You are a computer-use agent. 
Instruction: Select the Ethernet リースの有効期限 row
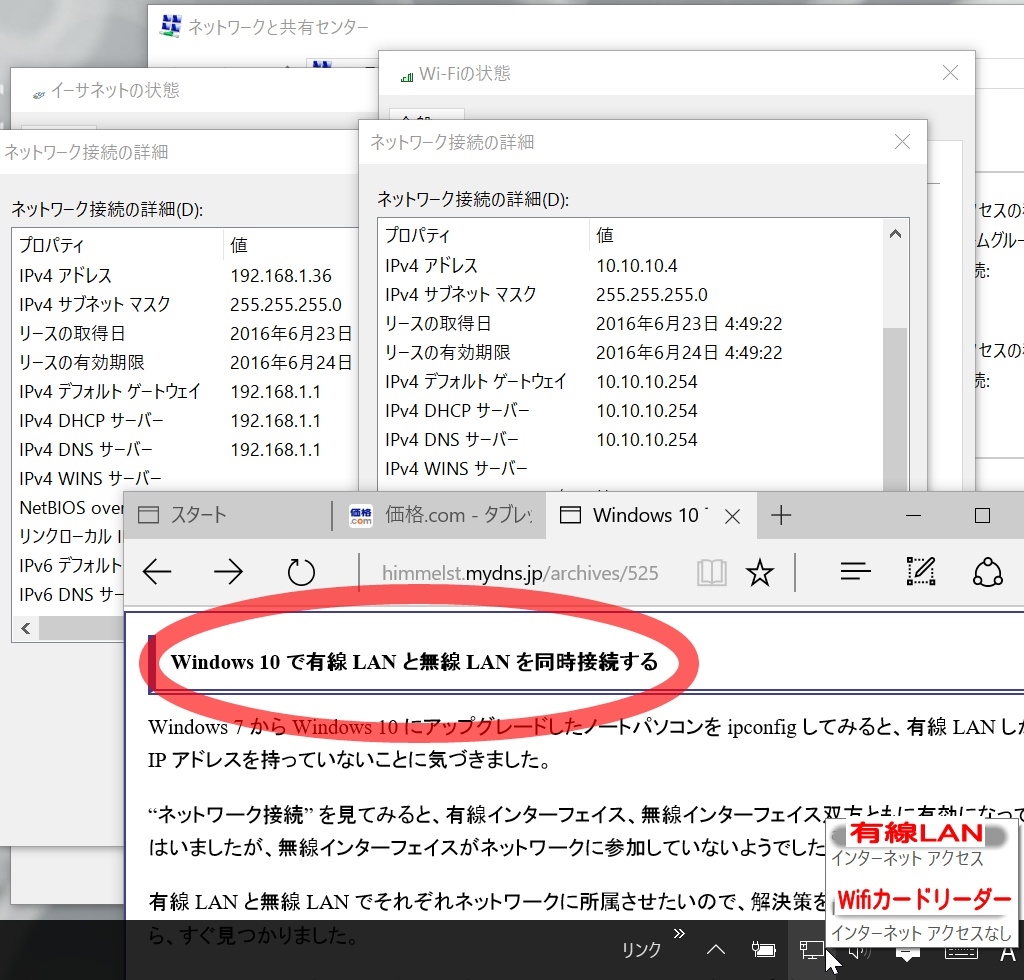[x=185, y=362]
